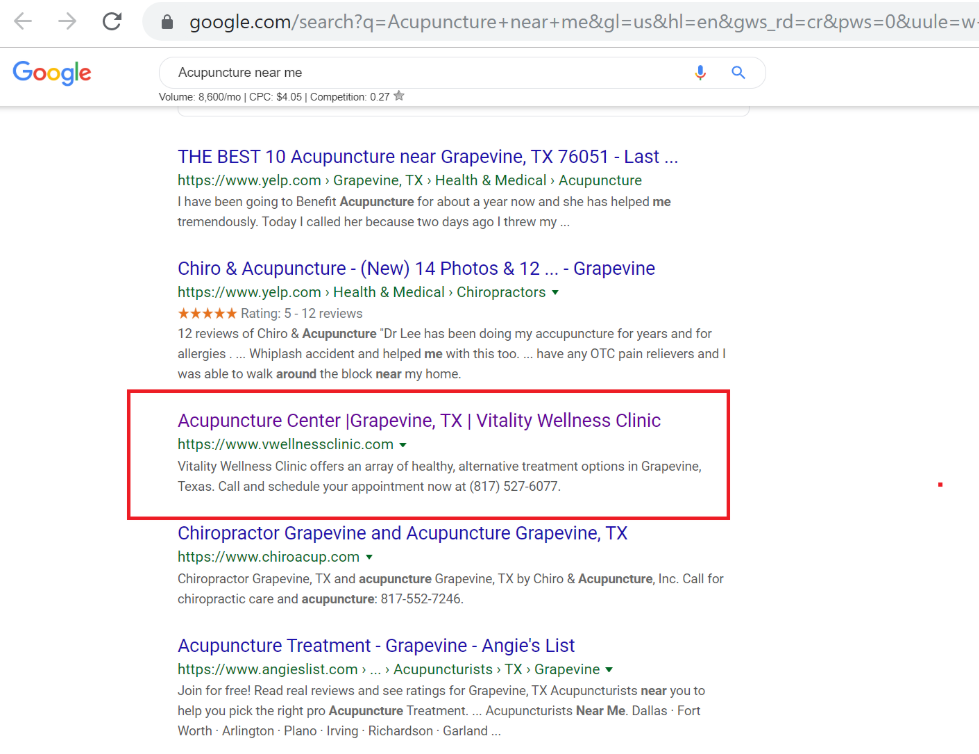The image size is (979, 754).
Task: Click snippet starting 'Join for free! Read real reviews'
Action: pyautogui.click(x=441, y=711)
